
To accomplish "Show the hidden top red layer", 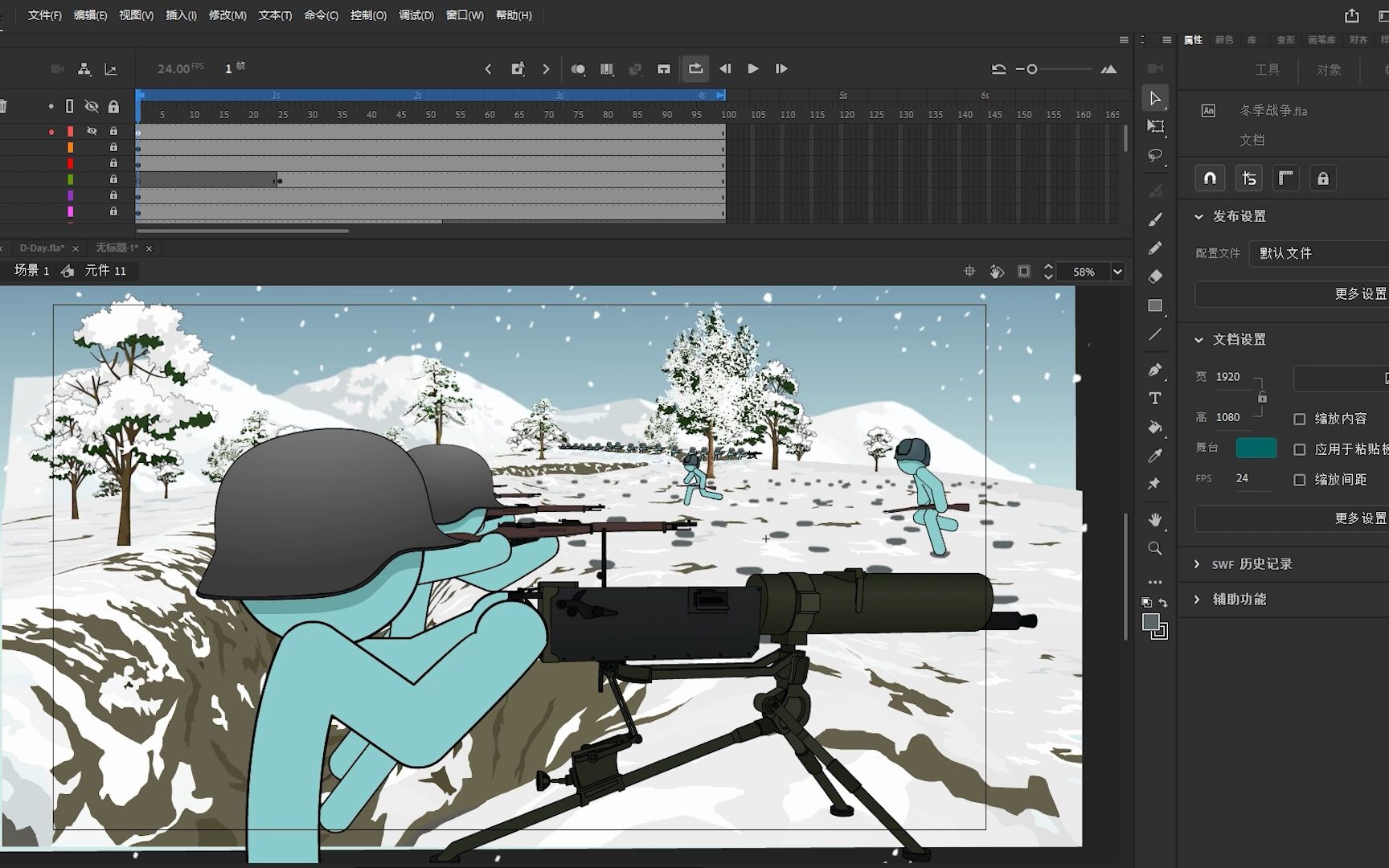I will [92, 131].
